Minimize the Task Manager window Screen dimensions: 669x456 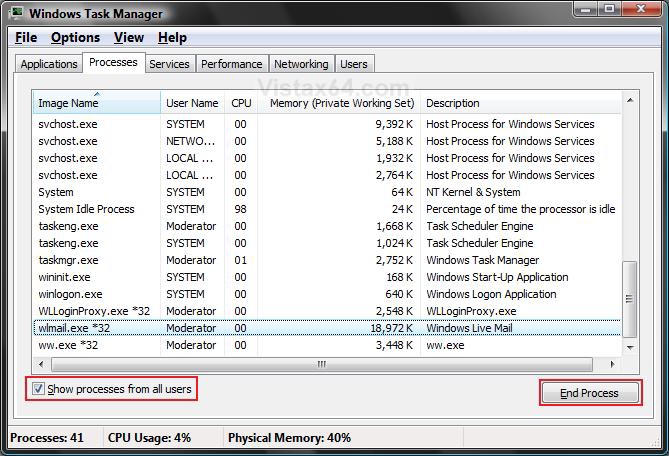[586, 9]
